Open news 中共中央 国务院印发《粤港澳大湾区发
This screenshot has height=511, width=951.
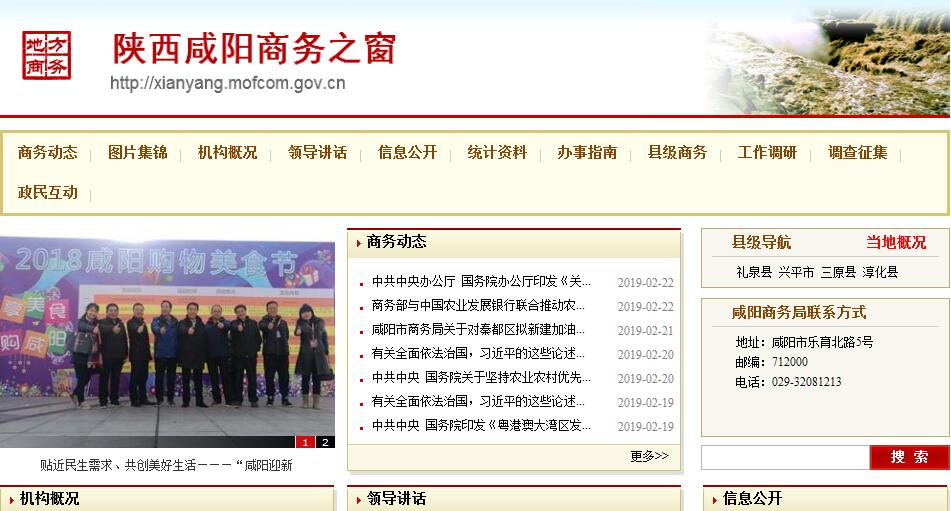click(481, 426)
